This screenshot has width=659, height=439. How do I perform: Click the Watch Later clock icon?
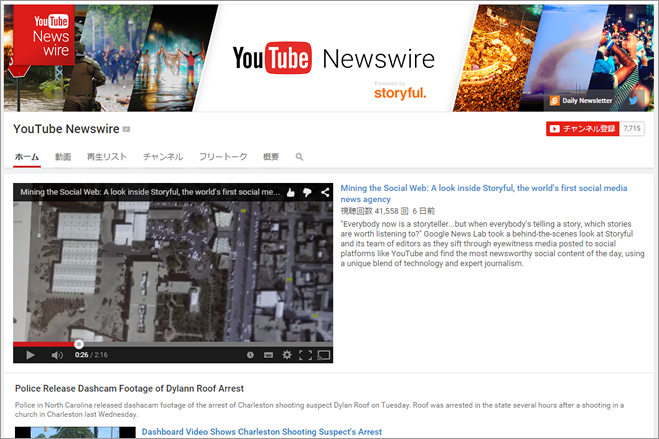[250, 355]
